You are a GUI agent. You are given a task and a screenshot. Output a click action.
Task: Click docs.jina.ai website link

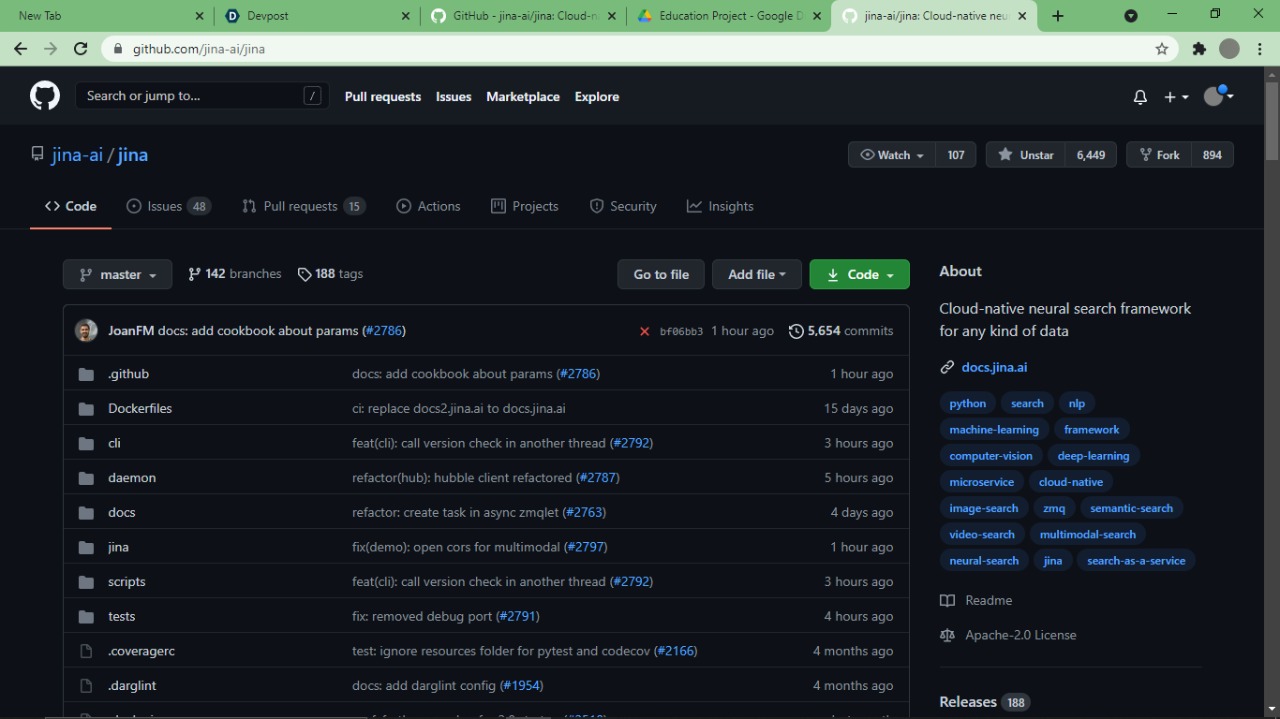click(994, 367)
